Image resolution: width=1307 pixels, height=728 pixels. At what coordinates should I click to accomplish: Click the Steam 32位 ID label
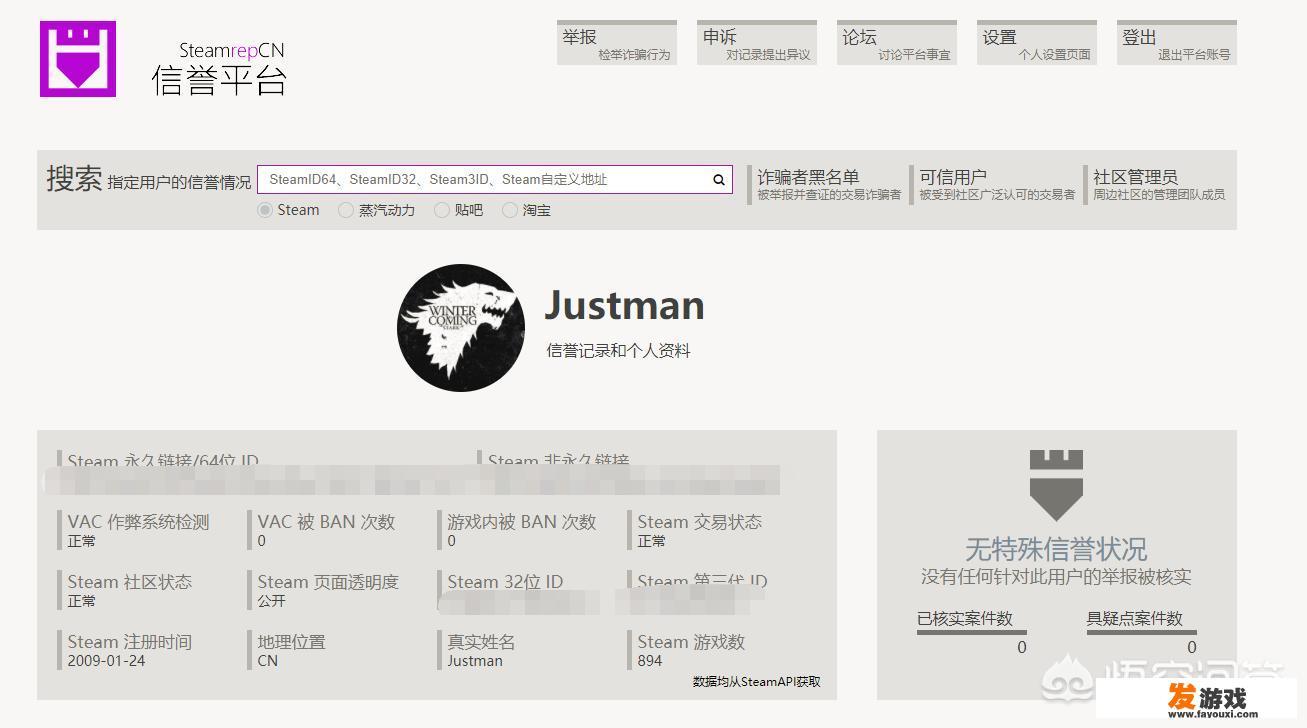tap(505, 582)
